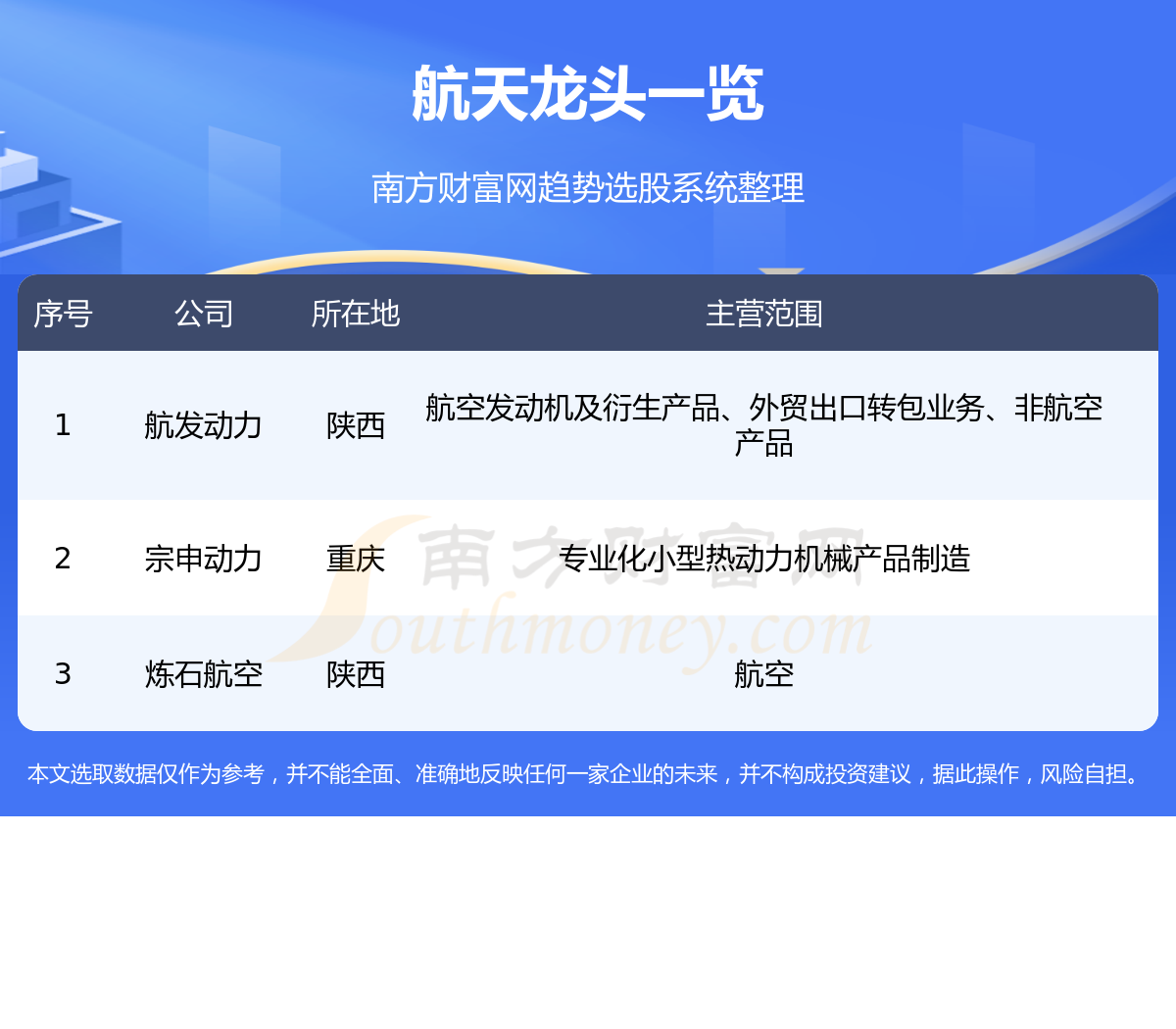The image size is (1176, 1029).
Task: Click 陕西 in the 炼石航空 row
Action: pyautogui.click(x=356, y=674)
